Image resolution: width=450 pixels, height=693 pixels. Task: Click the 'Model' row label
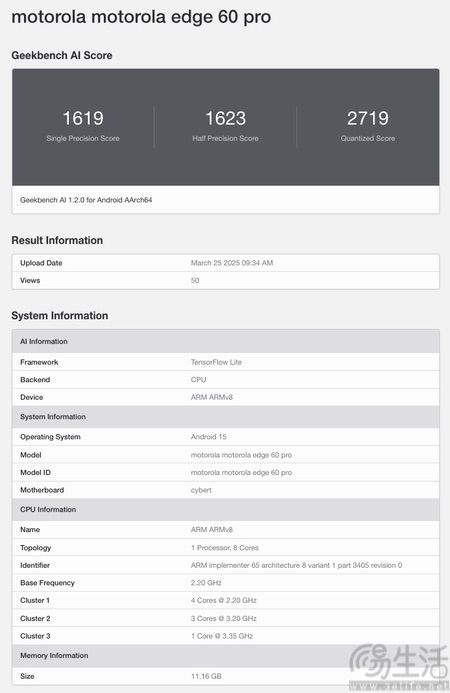pyautogui.click(x=31, y=455)
